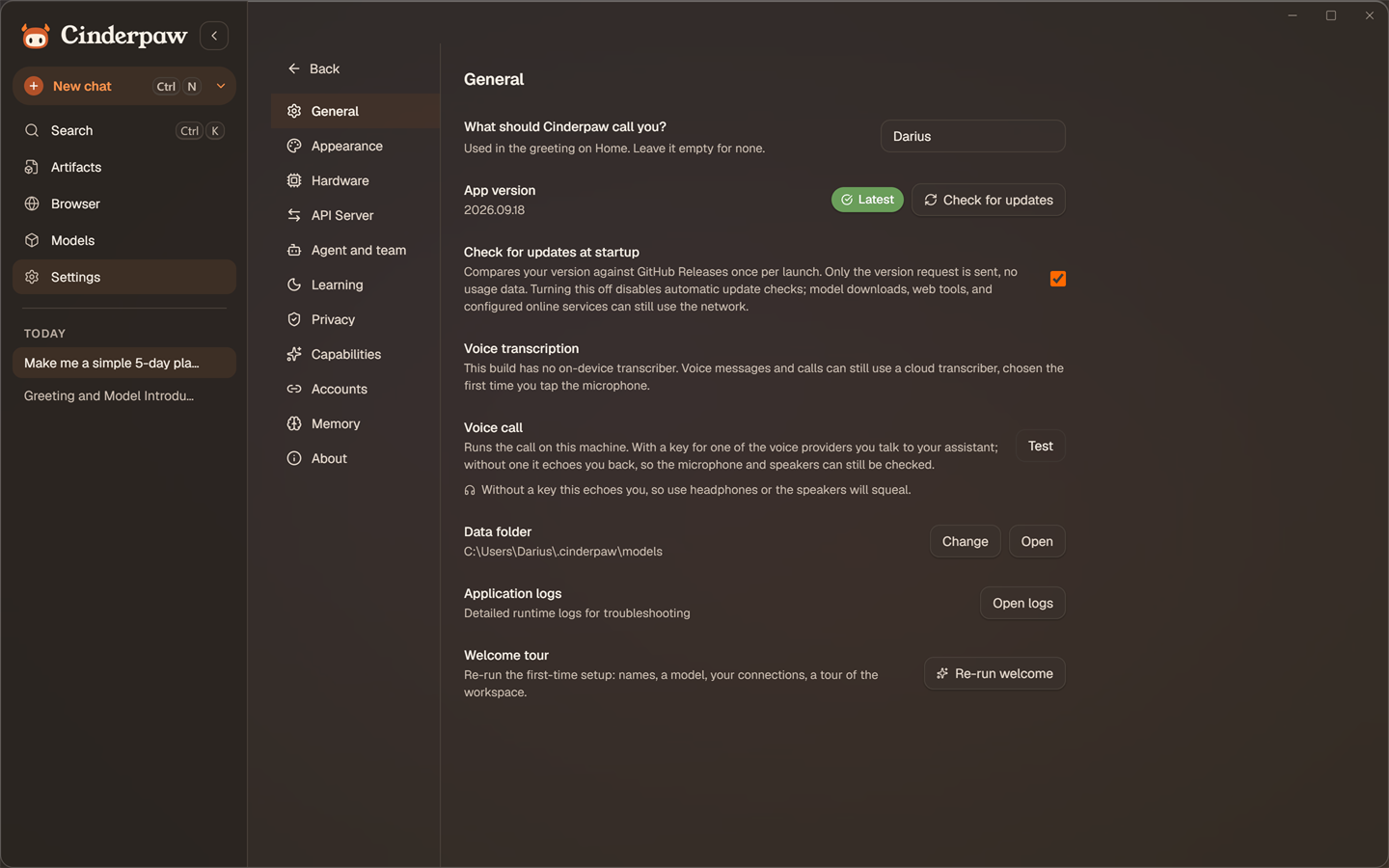Click the data folder path text
The width and height of the screenshot is (1389, 868).
click(x=563, y=552)
